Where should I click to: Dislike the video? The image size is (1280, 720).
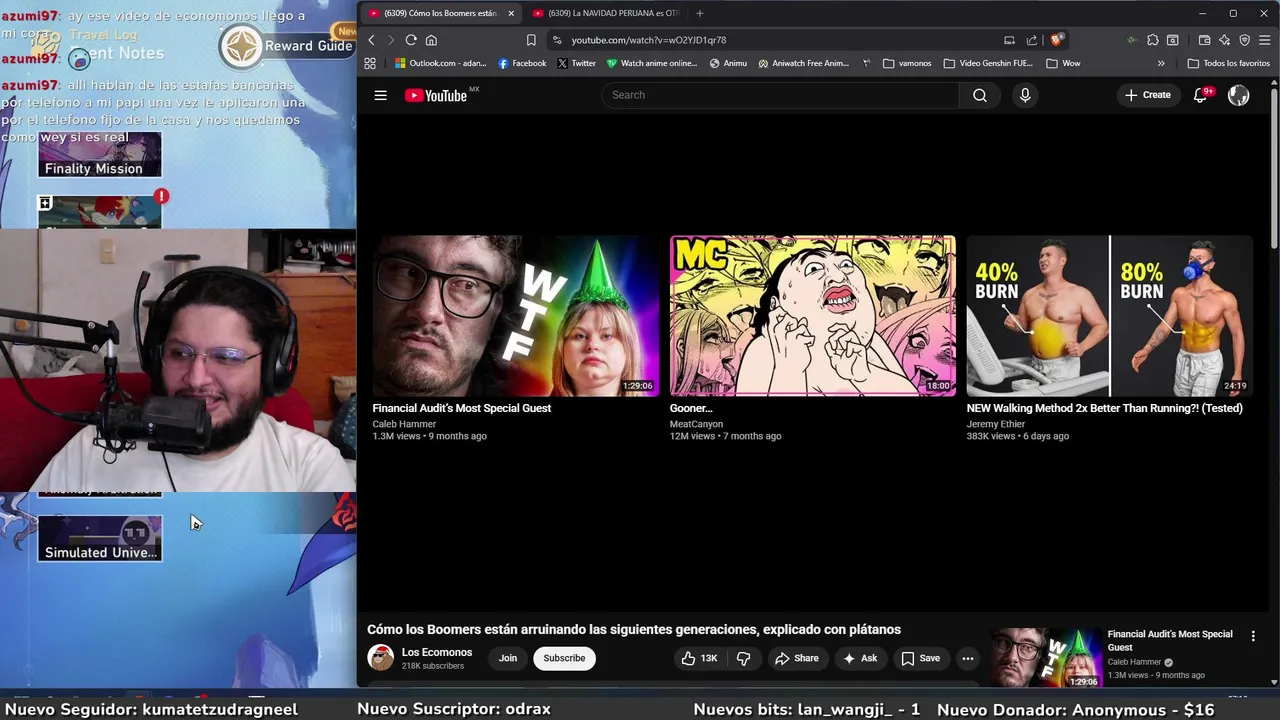tap(744, 658)
